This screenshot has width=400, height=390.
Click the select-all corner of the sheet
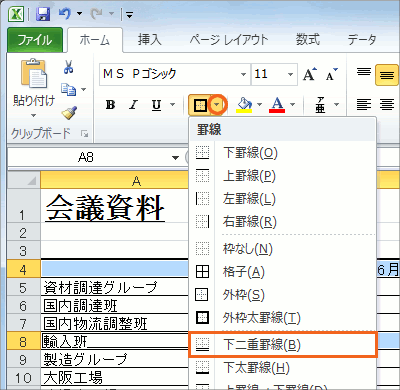(24, 180)
